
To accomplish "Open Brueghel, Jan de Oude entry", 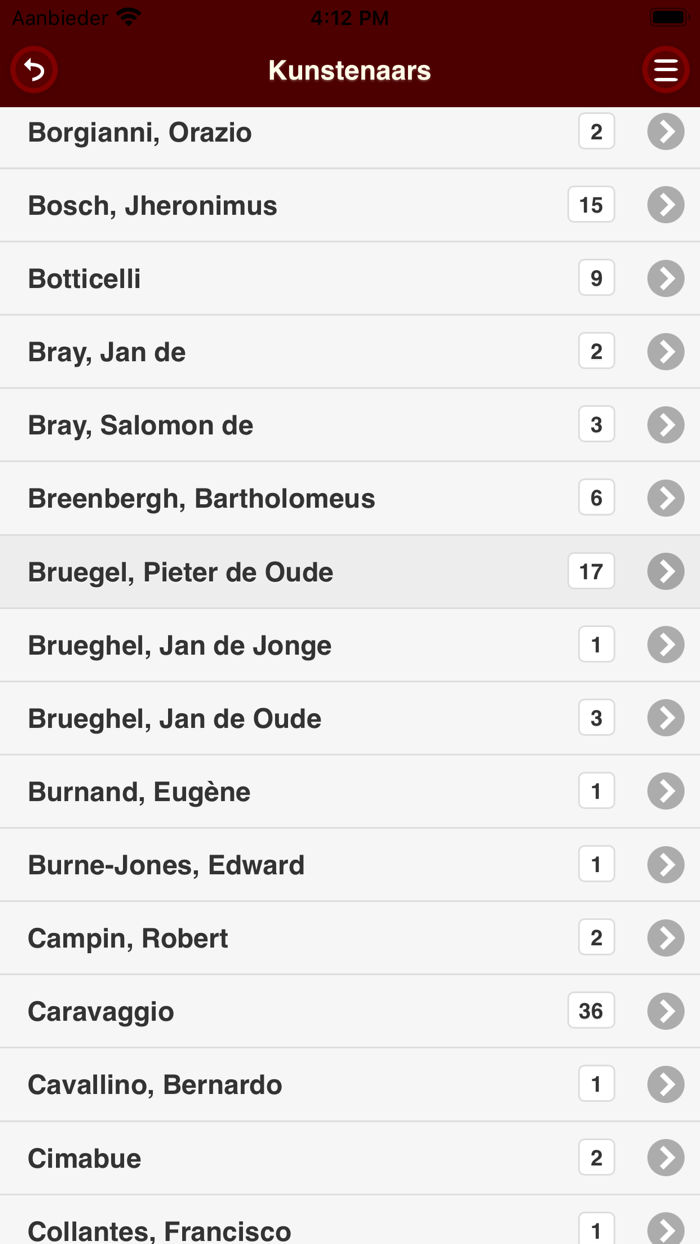I will [x=174, y=718].
